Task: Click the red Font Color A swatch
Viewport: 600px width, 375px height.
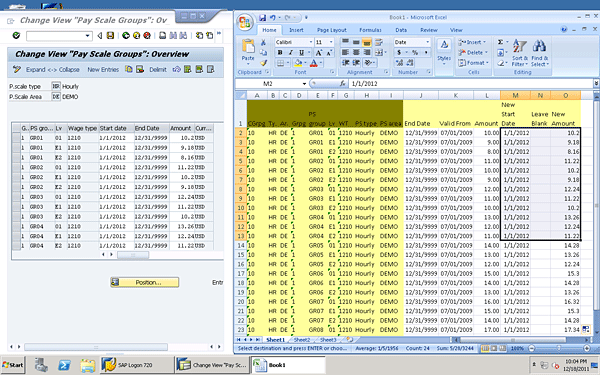Action: click(x=314, y=63)
